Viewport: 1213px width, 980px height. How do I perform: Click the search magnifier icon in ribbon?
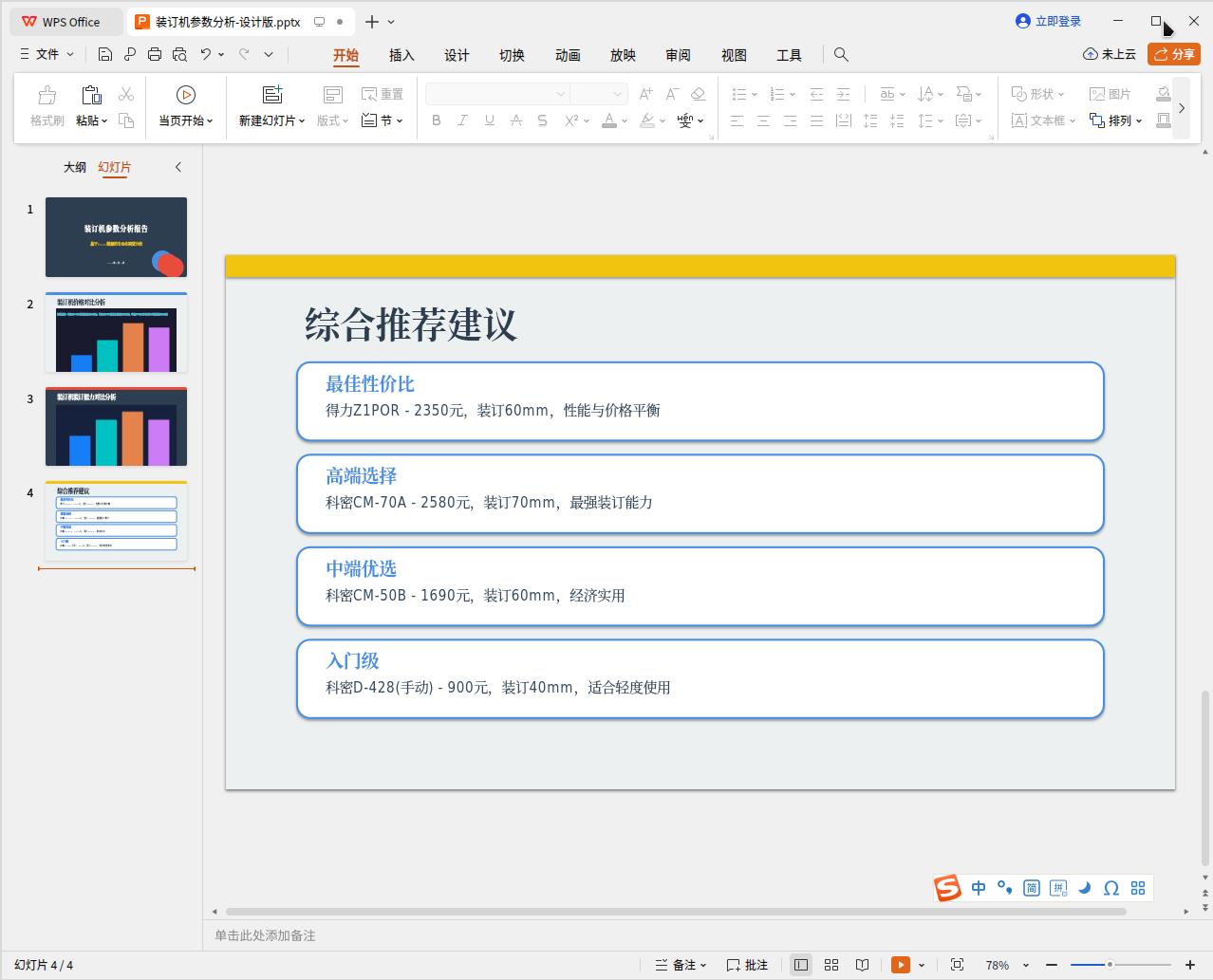tap(841, 55)
